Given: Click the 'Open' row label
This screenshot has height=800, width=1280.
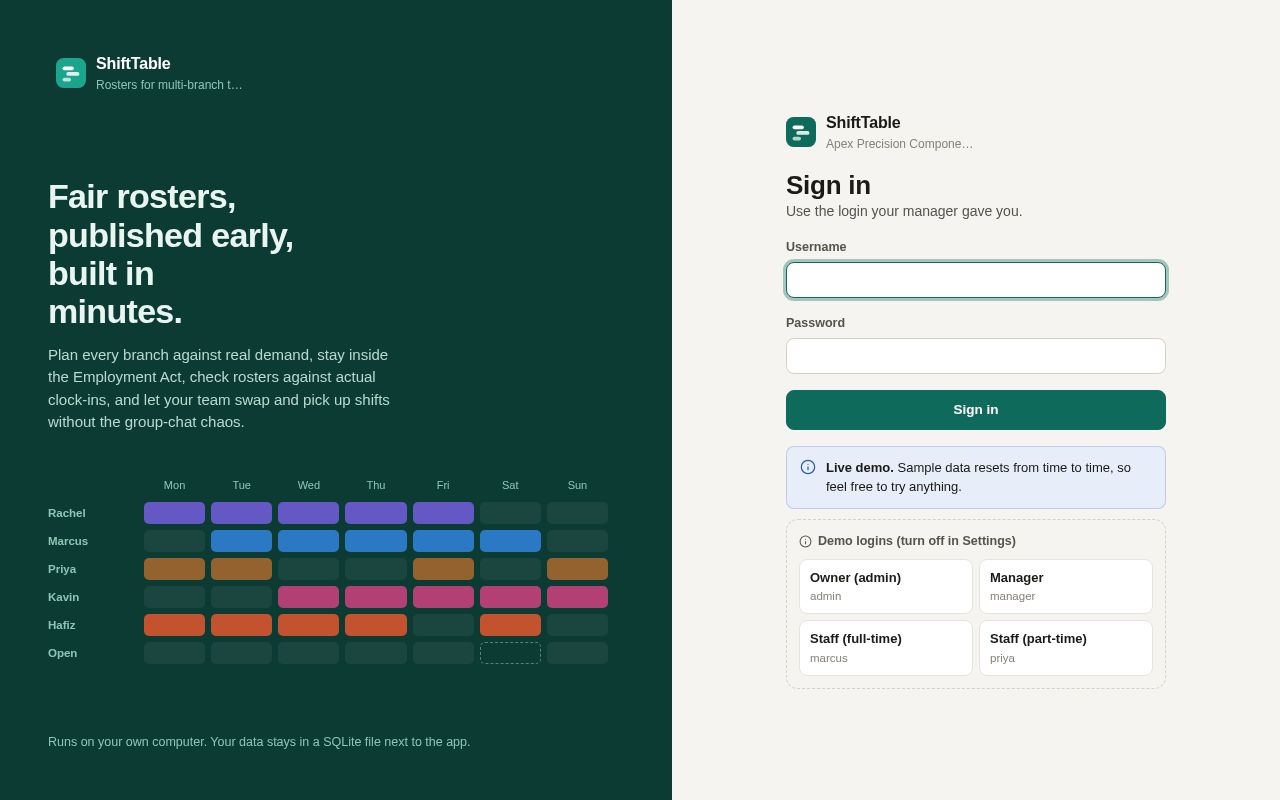Looking at the screenshot, I should point(63,653).
